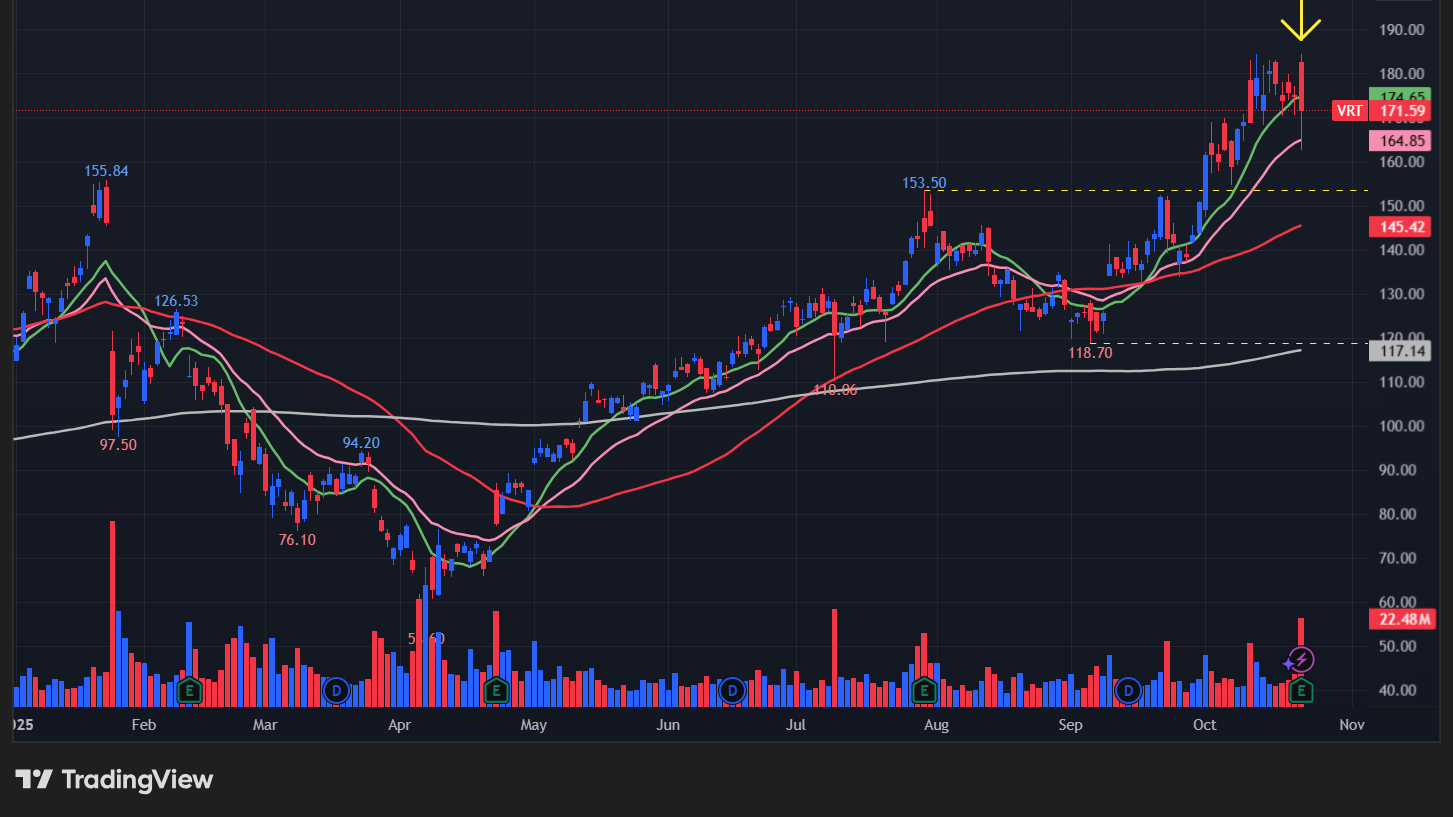Image resolution: width=1453 pixels, height=817 pixels.
Task: Click the VRT symbol price label
Action: 1349,111
